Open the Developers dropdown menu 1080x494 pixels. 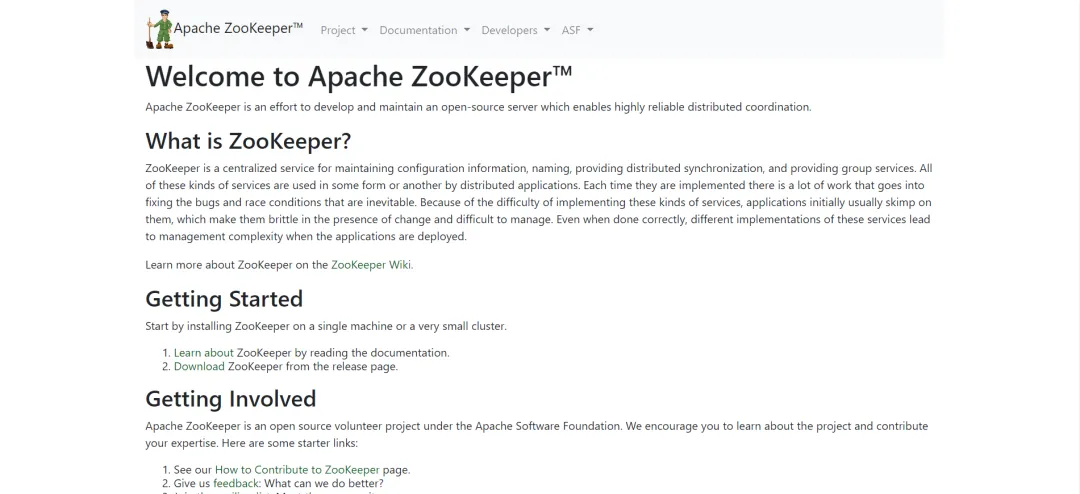point(515,30)
